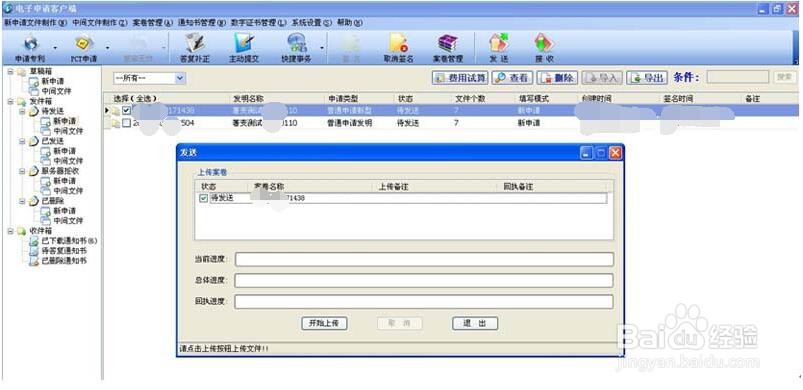Click the 上传备注 column header in dialog
This screenshot has width=803, height=390.
393,187
